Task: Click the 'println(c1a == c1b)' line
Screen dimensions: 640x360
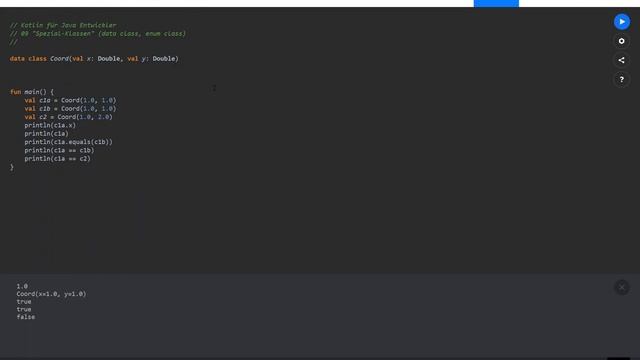Action: coord(59,150)
